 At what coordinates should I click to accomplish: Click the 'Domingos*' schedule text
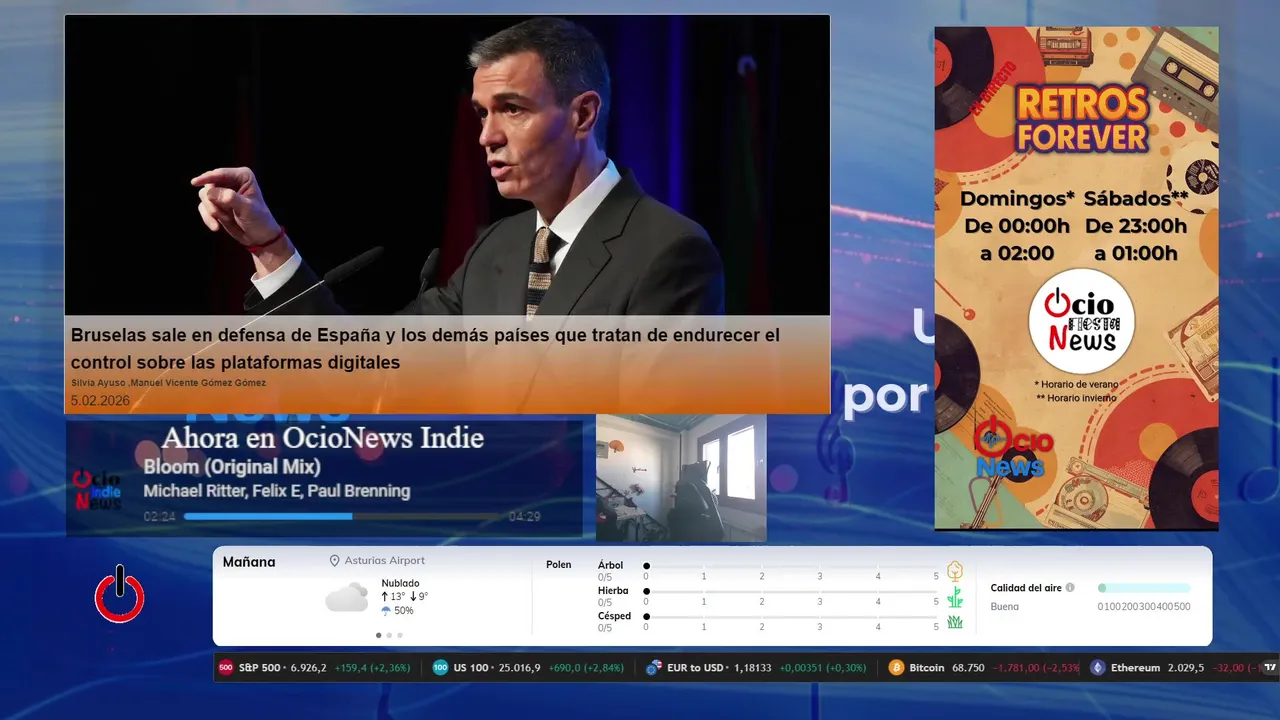click(1017, 199)
